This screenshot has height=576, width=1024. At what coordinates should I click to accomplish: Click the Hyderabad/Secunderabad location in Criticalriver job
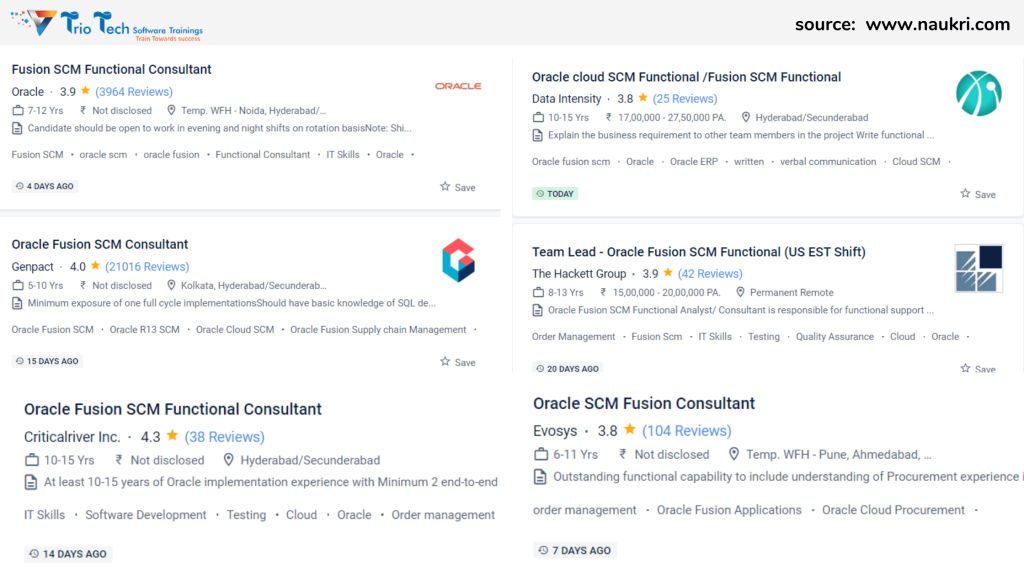pos(310,460)
